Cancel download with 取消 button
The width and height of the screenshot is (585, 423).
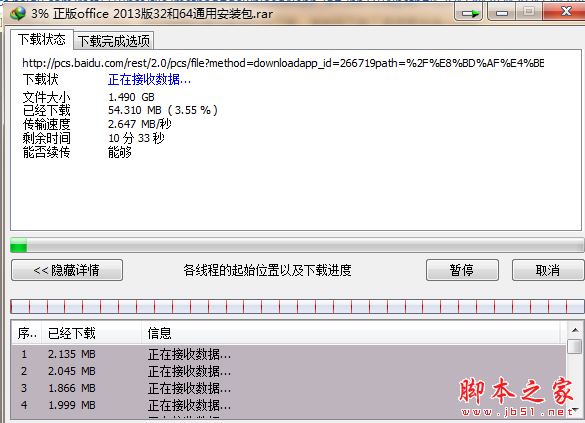click(x=548, y=270)
